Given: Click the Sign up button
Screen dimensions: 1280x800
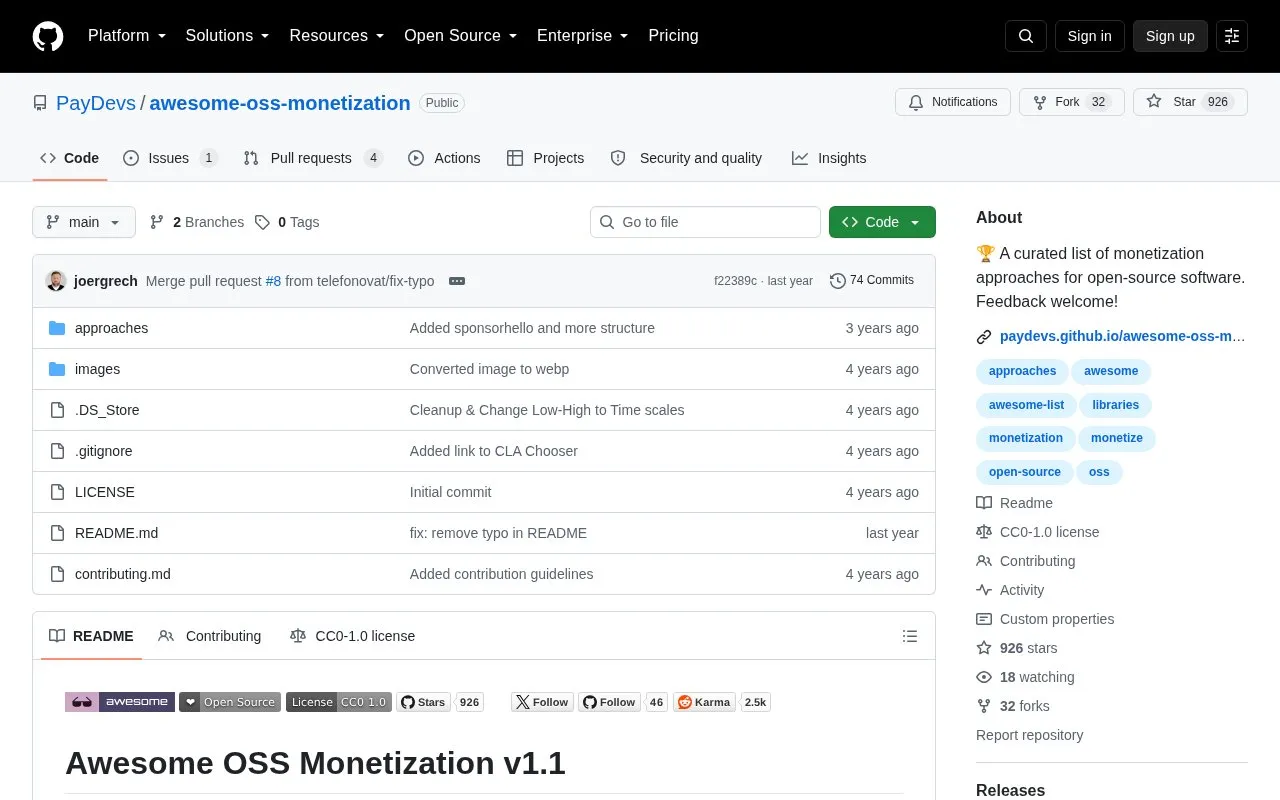Looking at the screenshot, I should pyautogui.click(x=1170, y=36).
